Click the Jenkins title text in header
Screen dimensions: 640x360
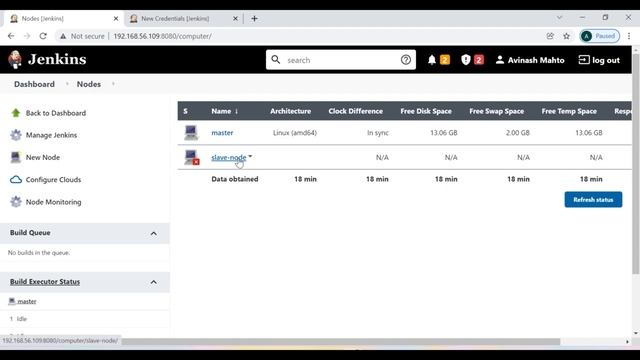(x=57, y=60)
